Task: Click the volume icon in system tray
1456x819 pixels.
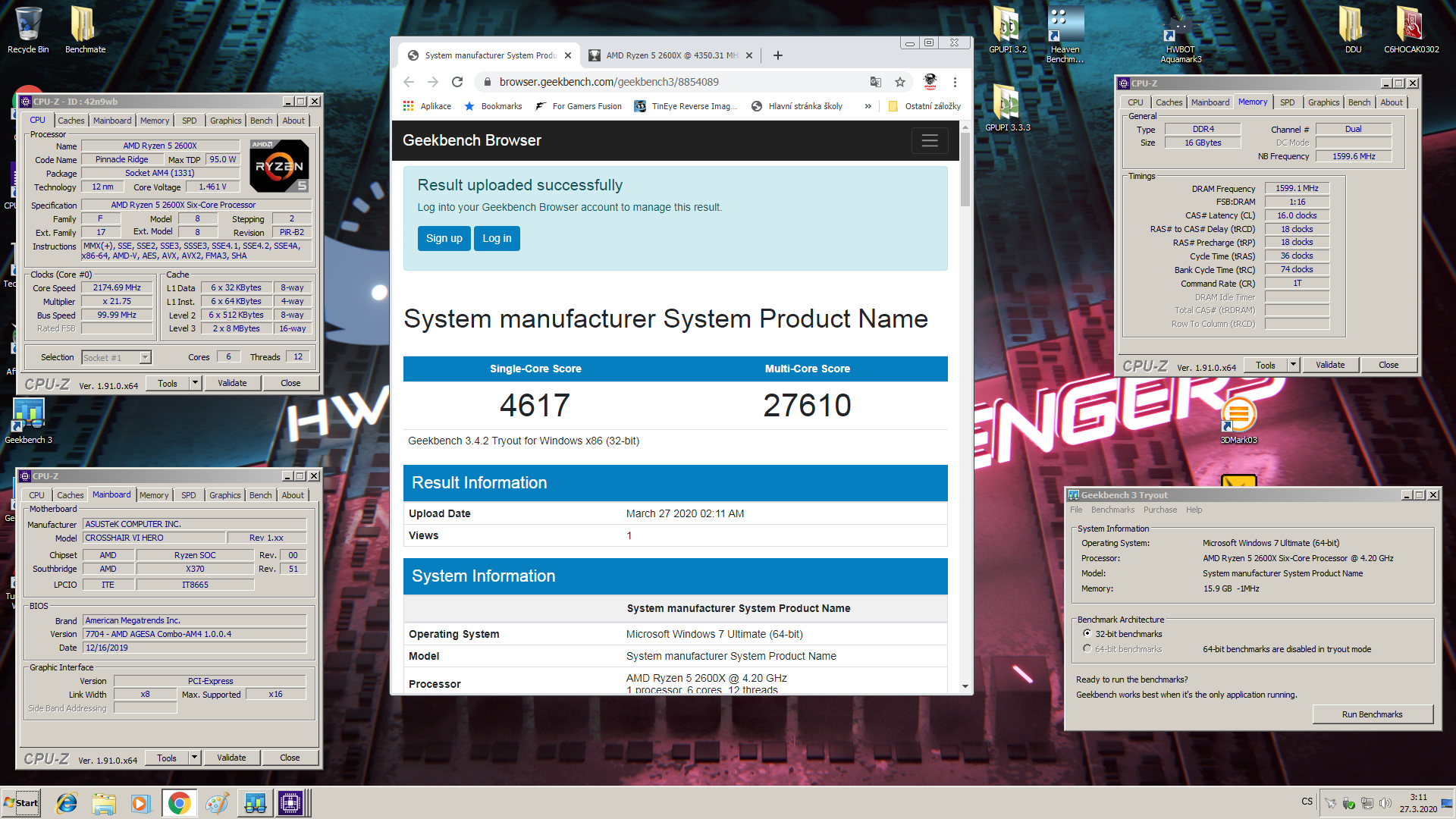Action: pyautogui.click(x=1385, y=803)
